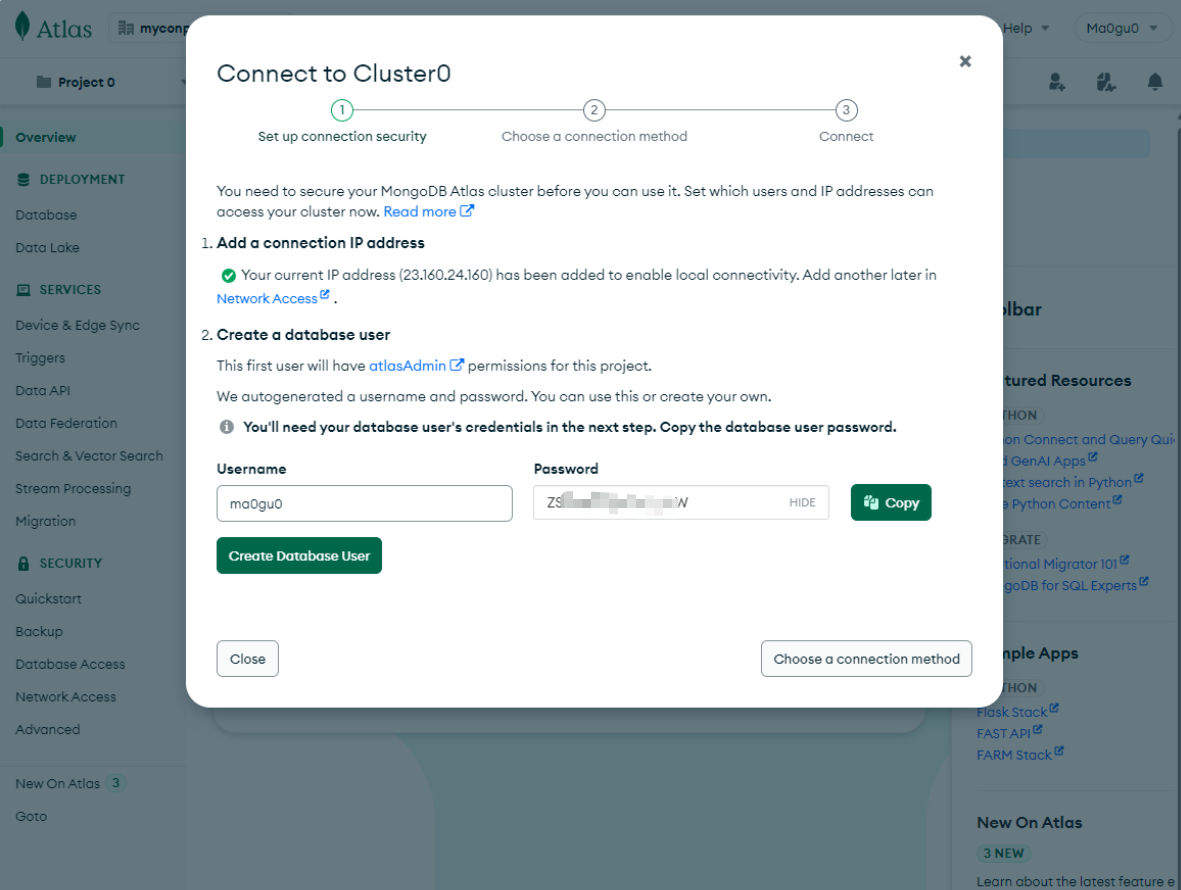The image size is (1181, 890).
Task: Open the Help dropdown menu
Action: (1026, 29)
